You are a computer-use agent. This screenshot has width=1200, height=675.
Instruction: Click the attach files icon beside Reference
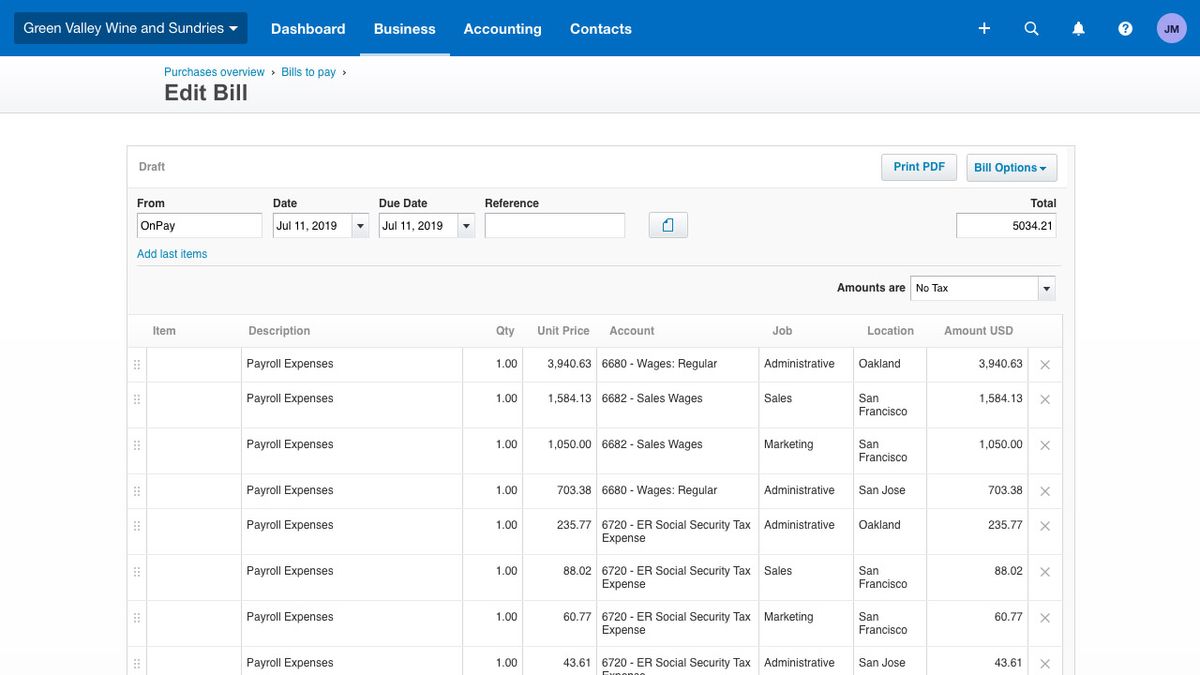pos(668,226)
